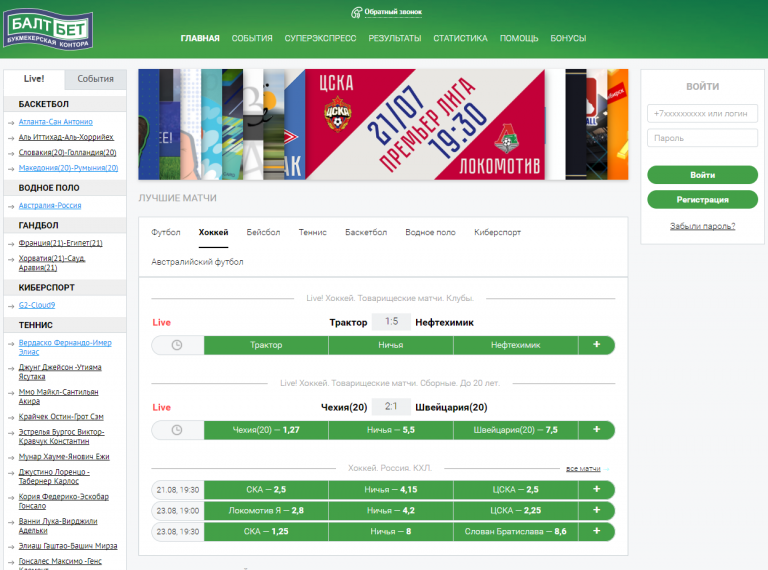Click the ЦСКА–Локомотив banner
This screenshot has height=570, width=768.
tap(425, 124)
